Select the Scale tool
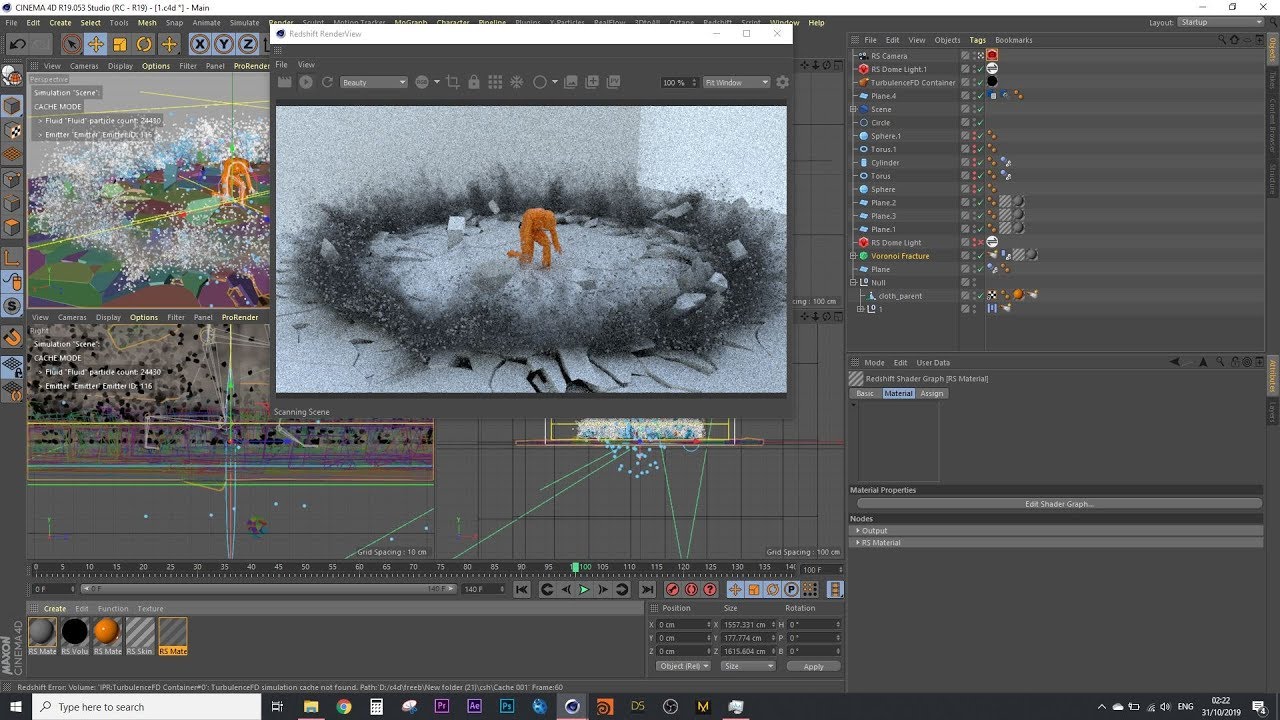 click(120, 44)
